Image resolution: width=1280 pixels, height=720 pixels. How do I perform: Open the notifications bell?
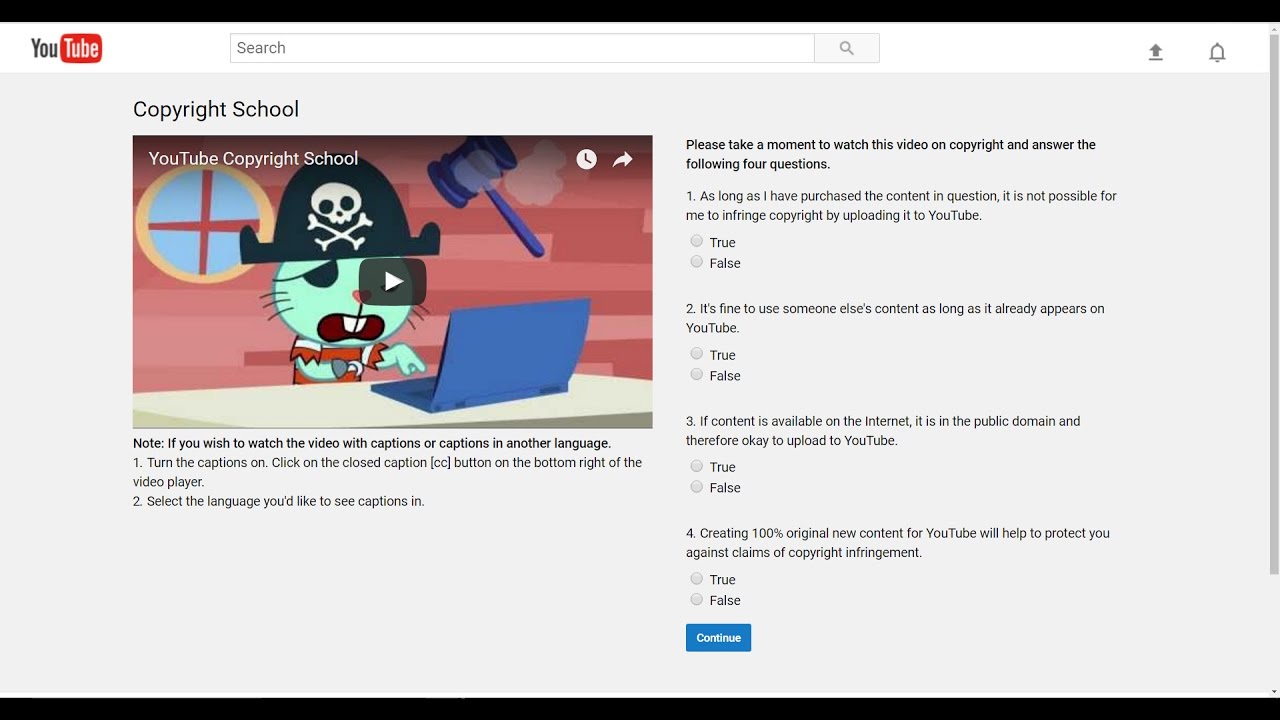(x=1217, y=52)
